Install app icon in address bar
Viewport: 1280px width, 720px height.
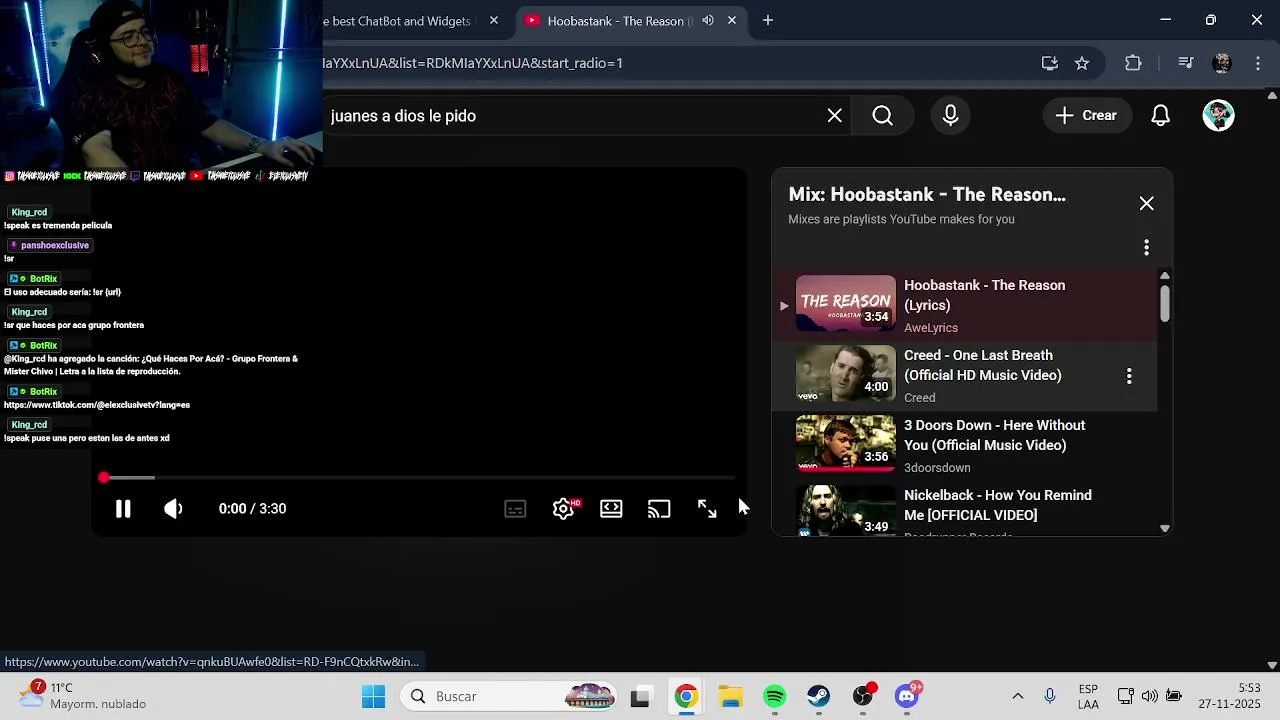click(1050, 63)
